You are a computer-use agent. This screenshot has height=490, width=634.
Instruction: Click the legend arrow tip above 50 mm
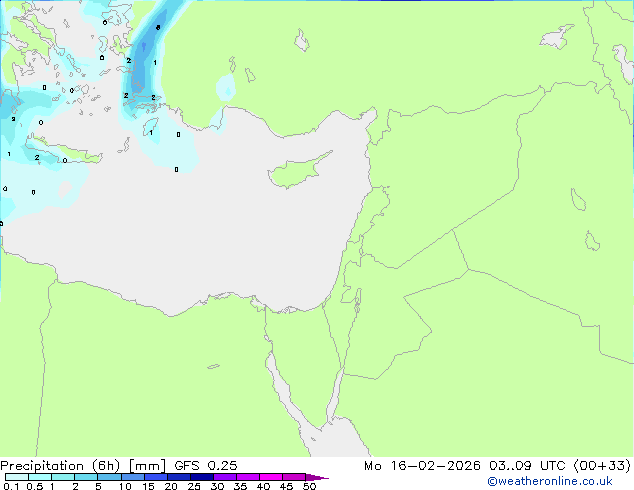317,477
